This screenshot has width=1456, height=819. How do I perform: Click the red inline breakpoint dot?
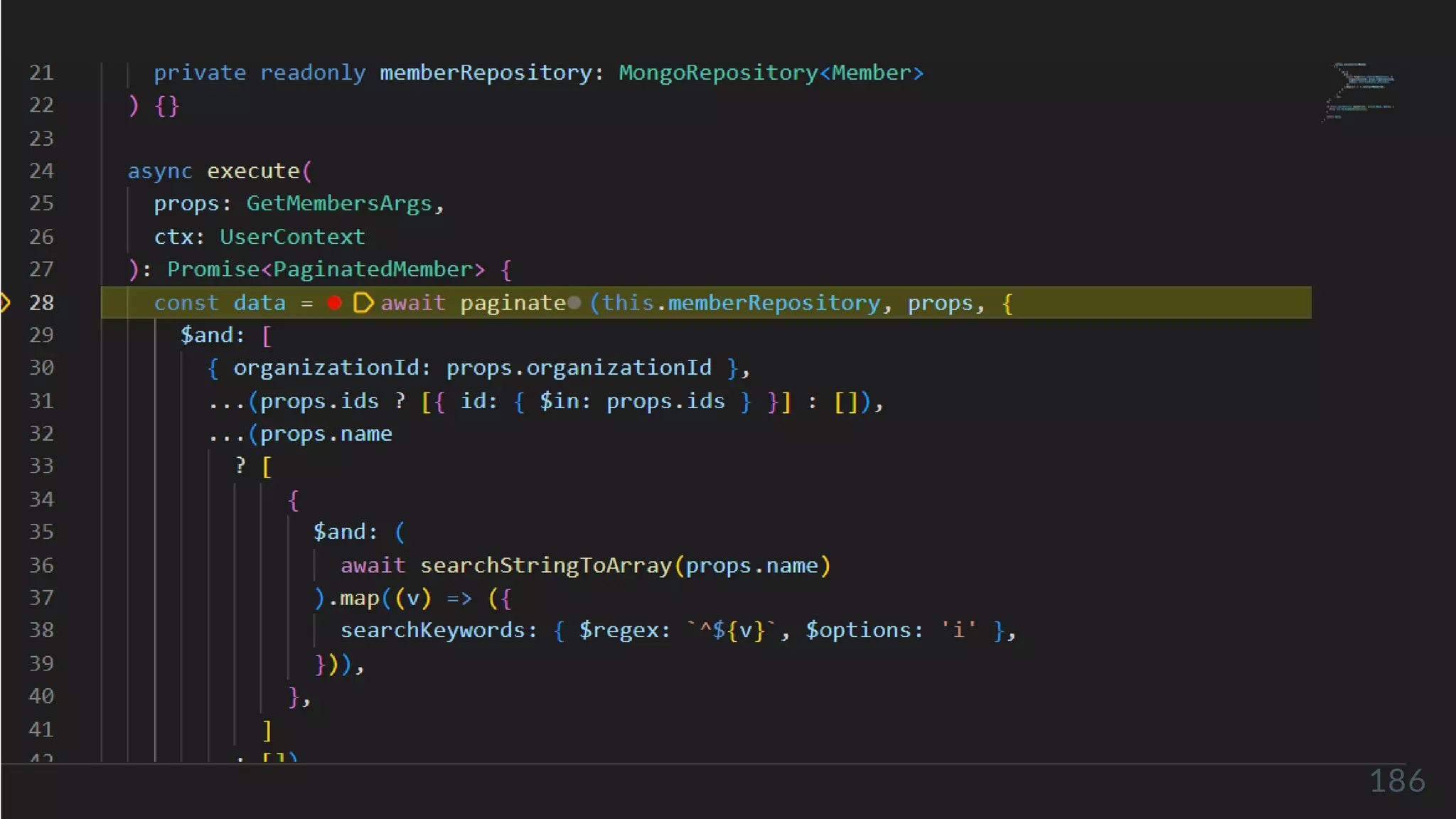point(334,304)
